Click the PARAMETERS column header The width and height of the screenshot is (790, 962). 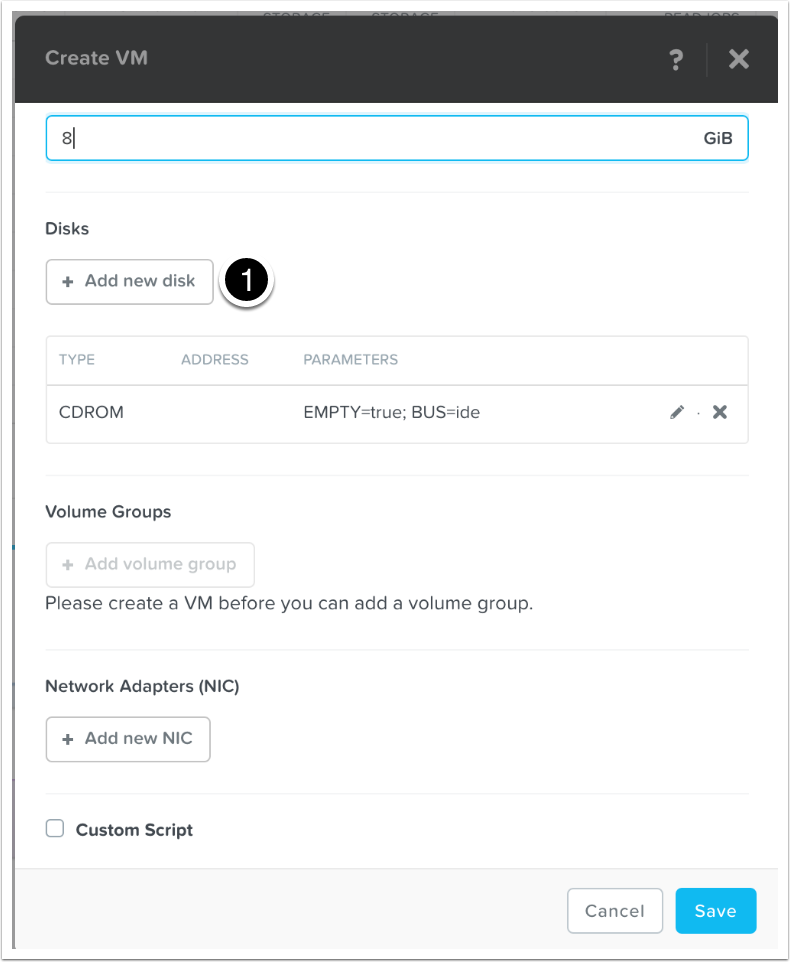click(x=350, y=360)
